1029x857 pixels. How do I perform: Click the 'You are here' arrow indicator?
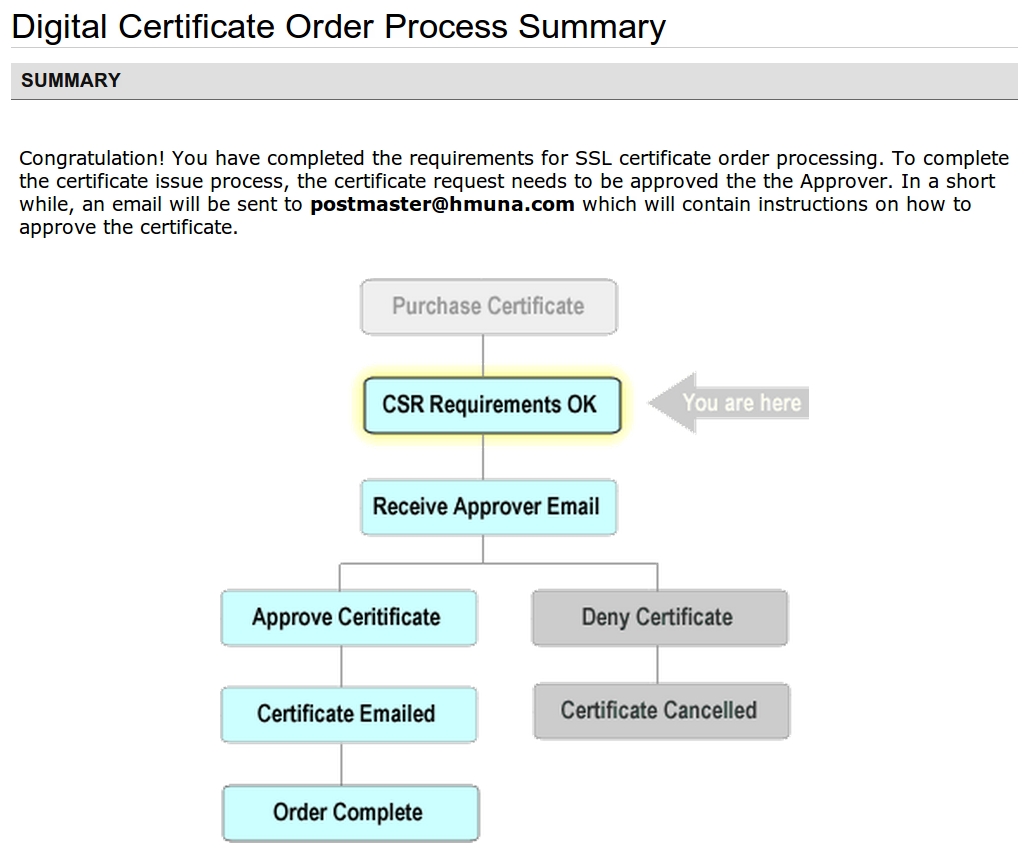[x=730, y=403]
